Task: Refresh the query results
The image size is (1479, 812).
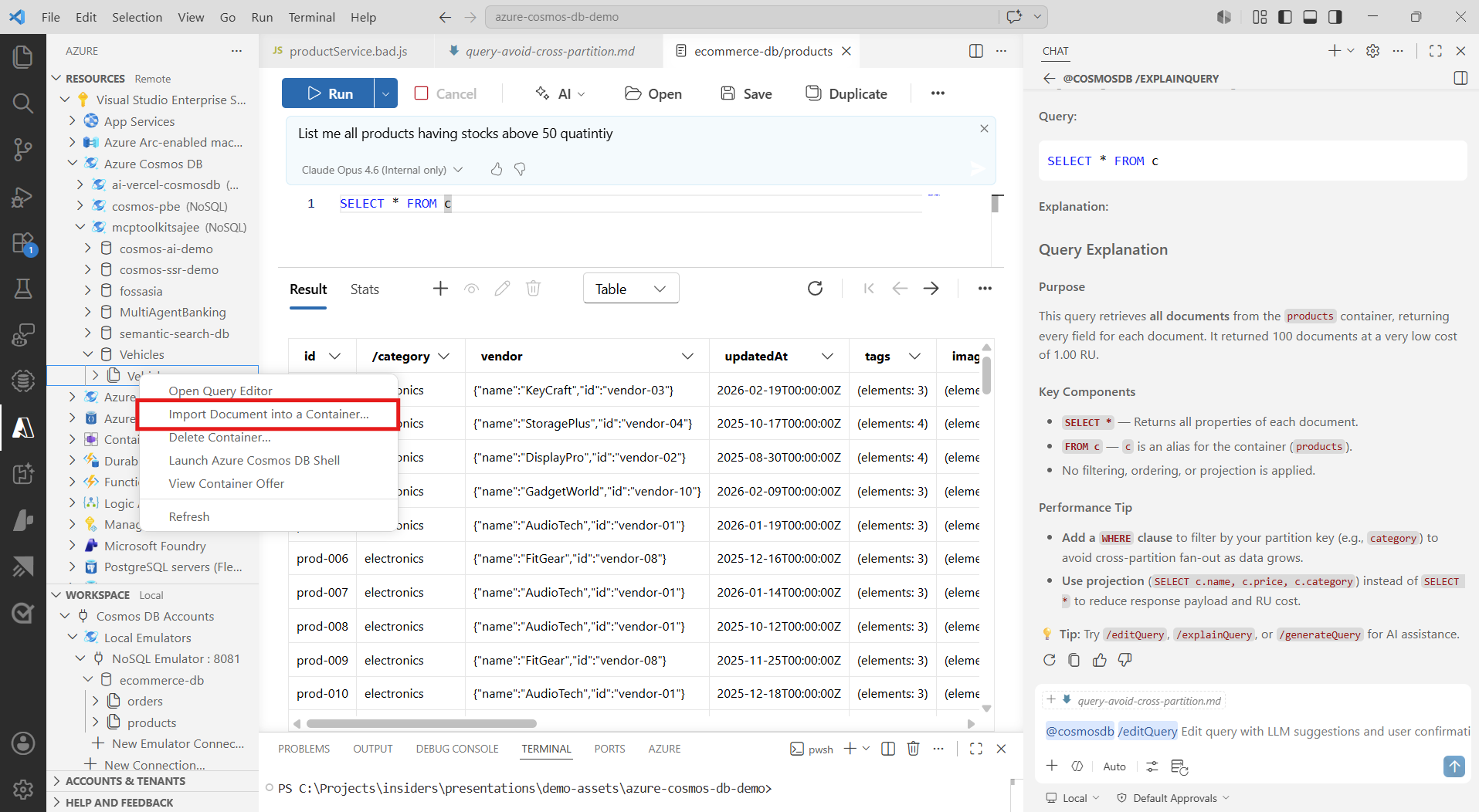Action: 815,289
